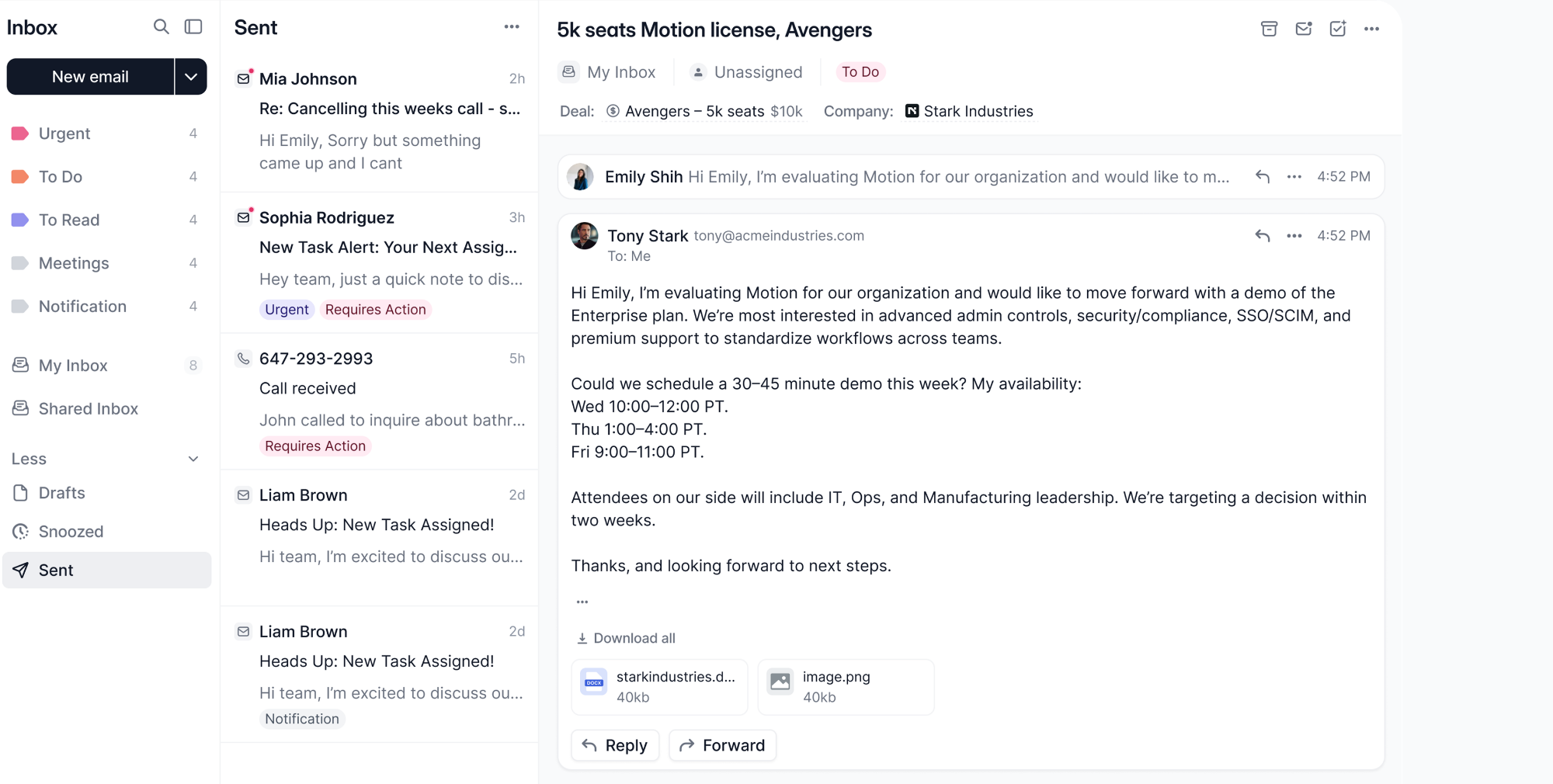Open Mia Johnson's email in the Sent list
1553x784 pixels.
pyautogui.click(x=380, y=120)
